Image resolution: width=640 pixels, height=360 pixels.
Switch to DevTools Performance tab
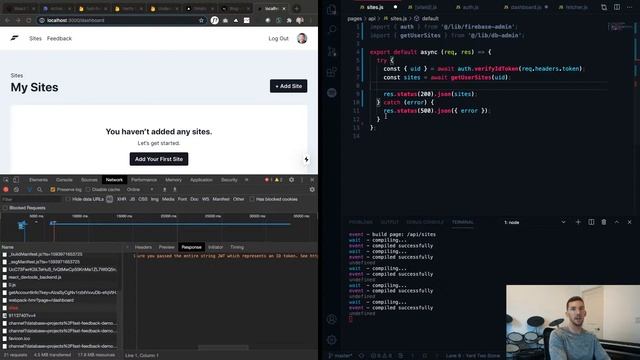(x=144, y=180)
